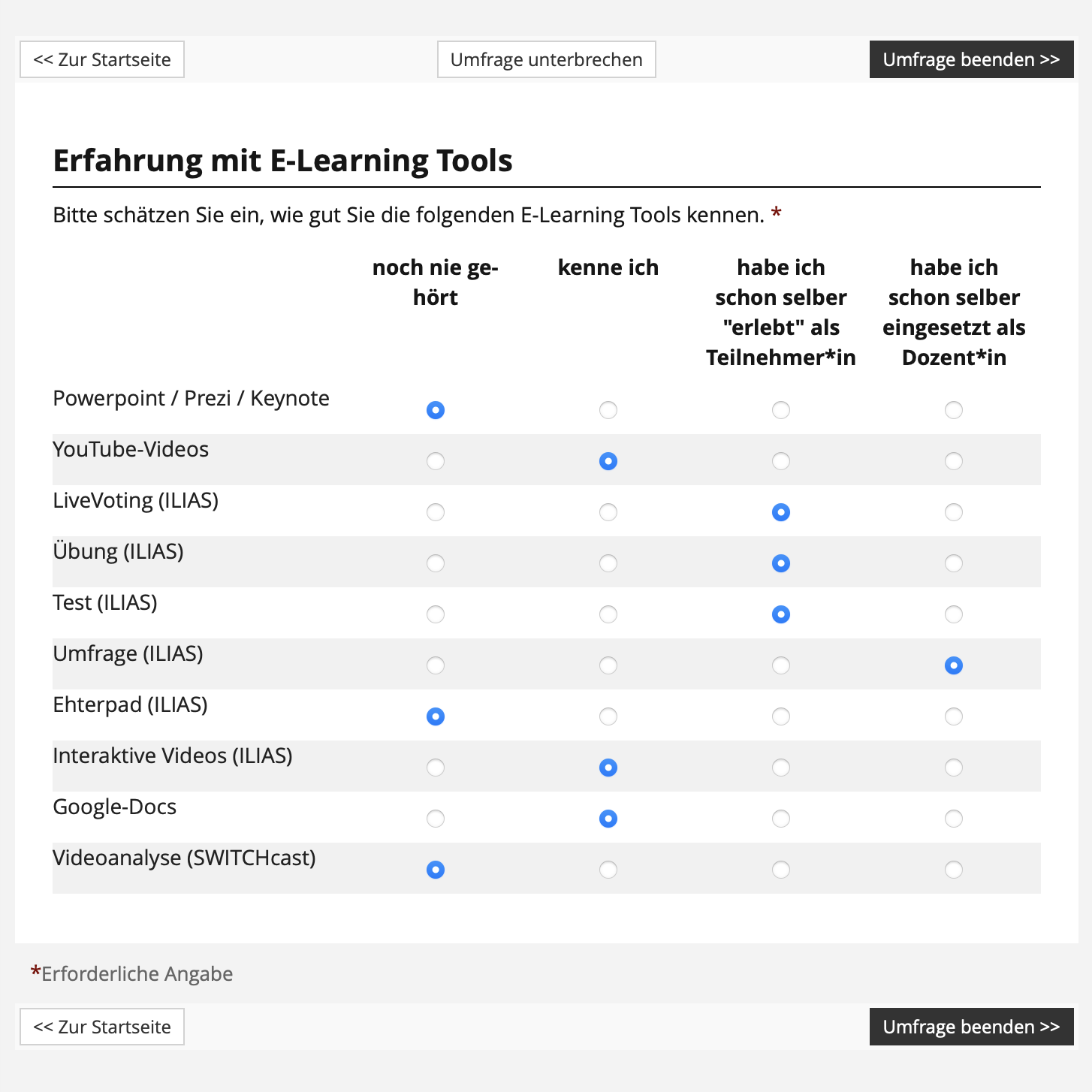Viewport: 1092px width, 1092px height.
Task: Select 'eingesetzt als Dozent*in' for Interaktive Videos
Action: coord(954,768)
